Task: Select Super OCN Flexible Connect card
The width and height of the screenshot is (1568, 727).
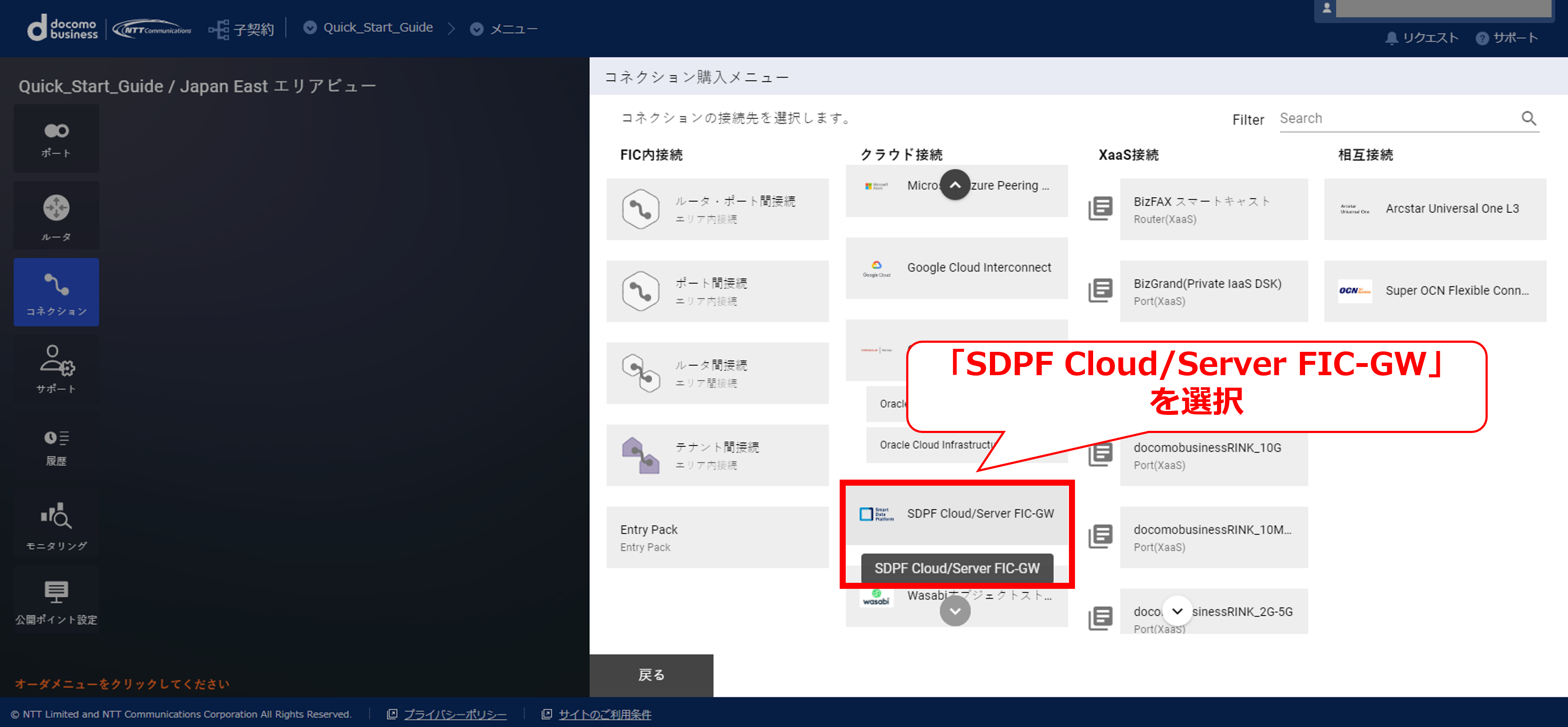Action: click(x=1435, y=291)
